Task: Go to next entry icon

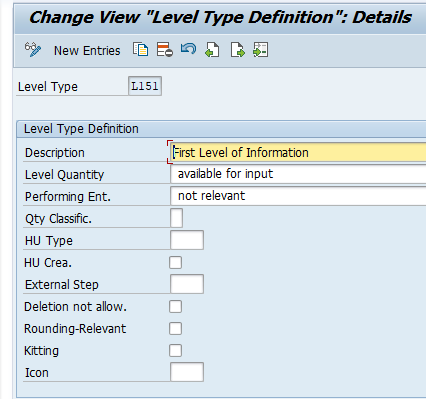Action: click(x=237, y=50)
